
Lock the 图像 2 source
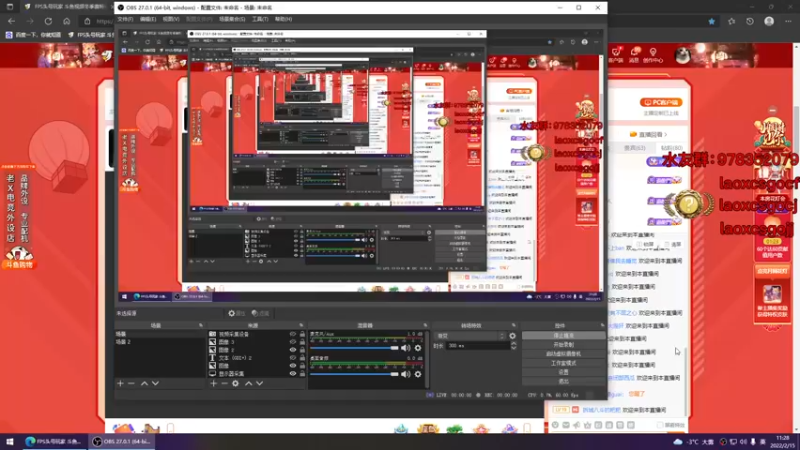coord(302,350)
